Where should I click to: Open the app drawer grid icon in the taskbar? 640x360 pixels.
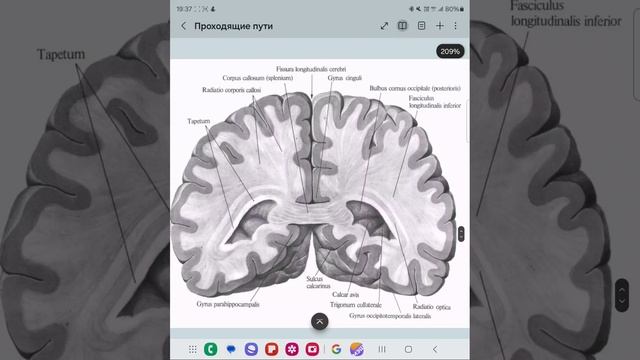click(193, 349)
